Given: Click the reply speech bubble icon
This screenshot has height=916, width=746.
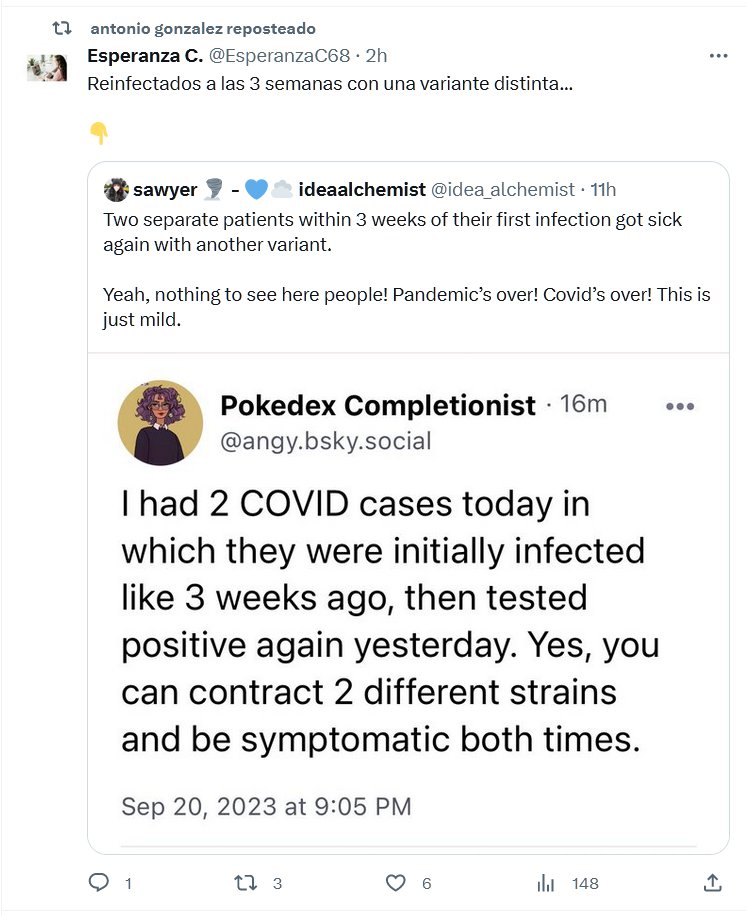Looking at the screenshot, I should (x=98, y=883).
